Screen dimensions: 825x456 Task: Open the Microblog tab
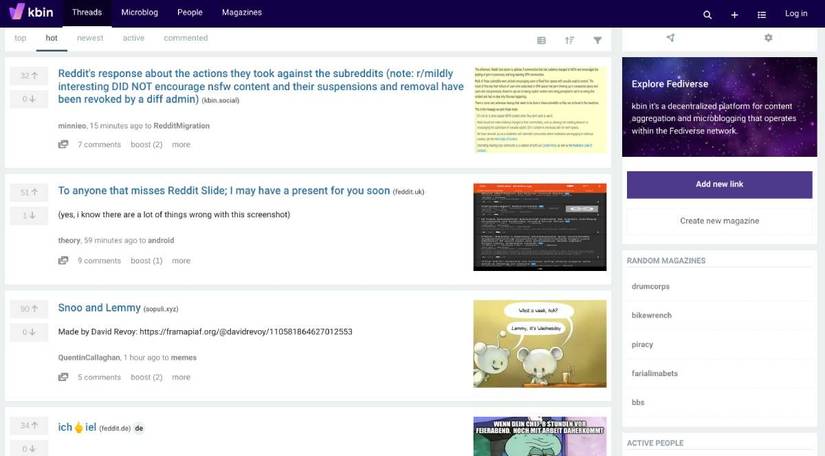[x=139, y=13]
